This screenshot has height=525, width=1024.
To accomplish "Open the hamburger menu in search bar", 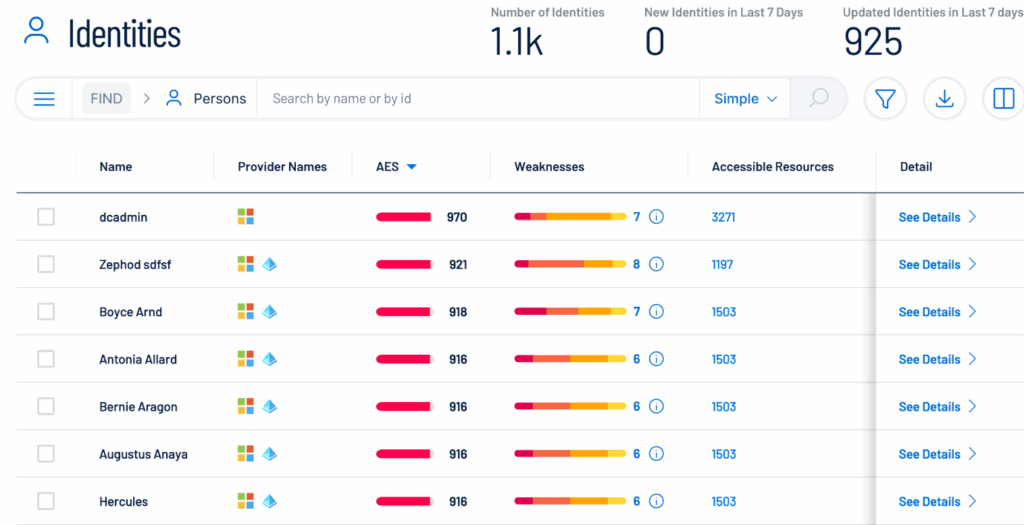I will pos(44,99).
